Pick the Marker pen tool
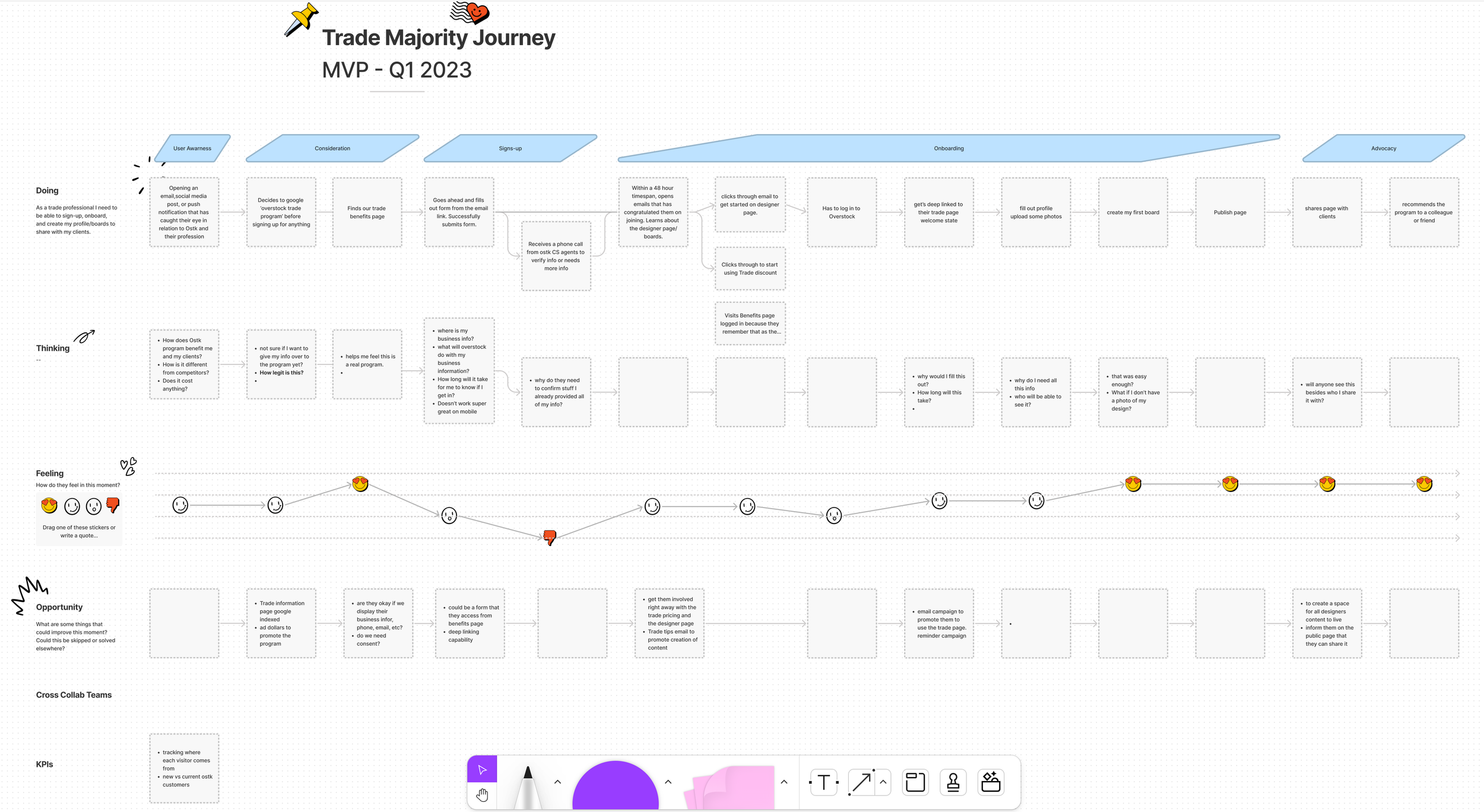1484x812 pixels. tap(527, 786)
